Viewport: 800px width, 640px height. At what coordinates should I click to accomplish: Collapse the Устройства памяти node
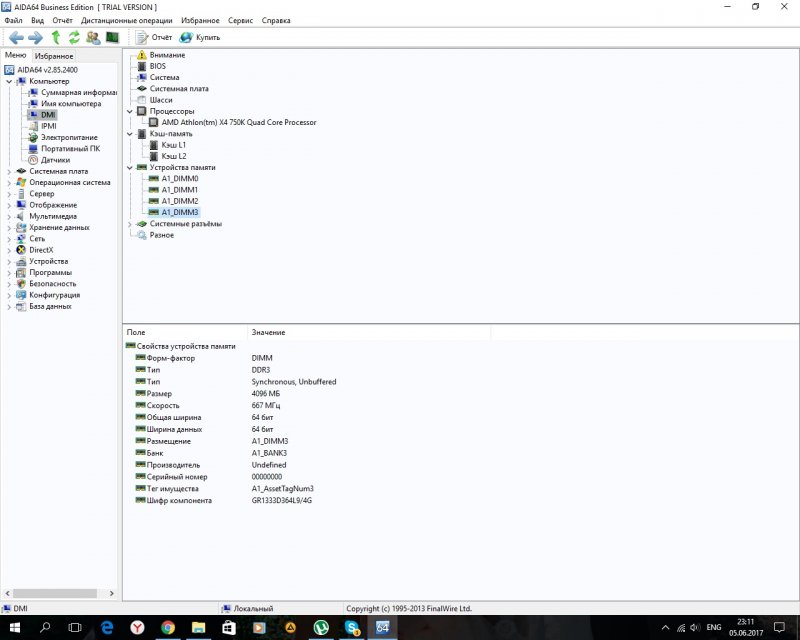[129, 167]
